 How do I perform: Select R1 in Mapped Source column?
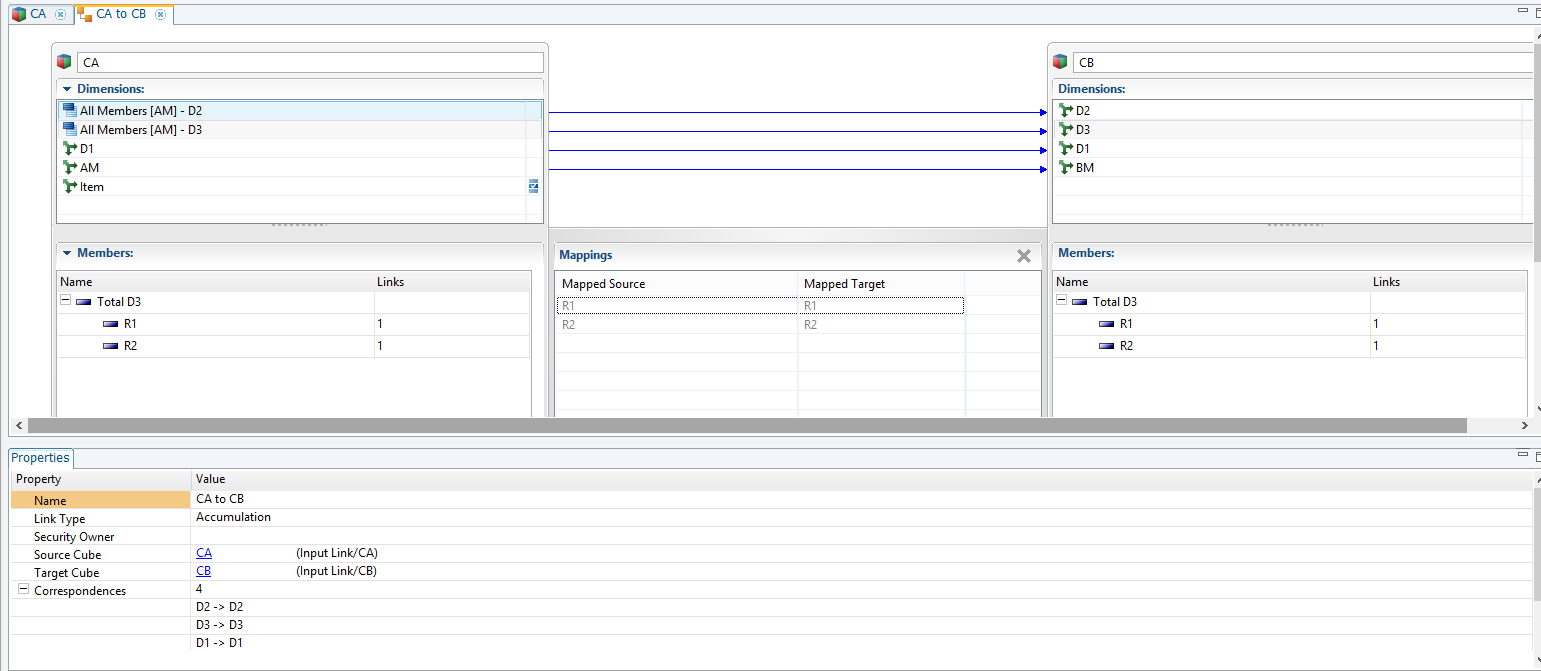[x=568, y=306]
